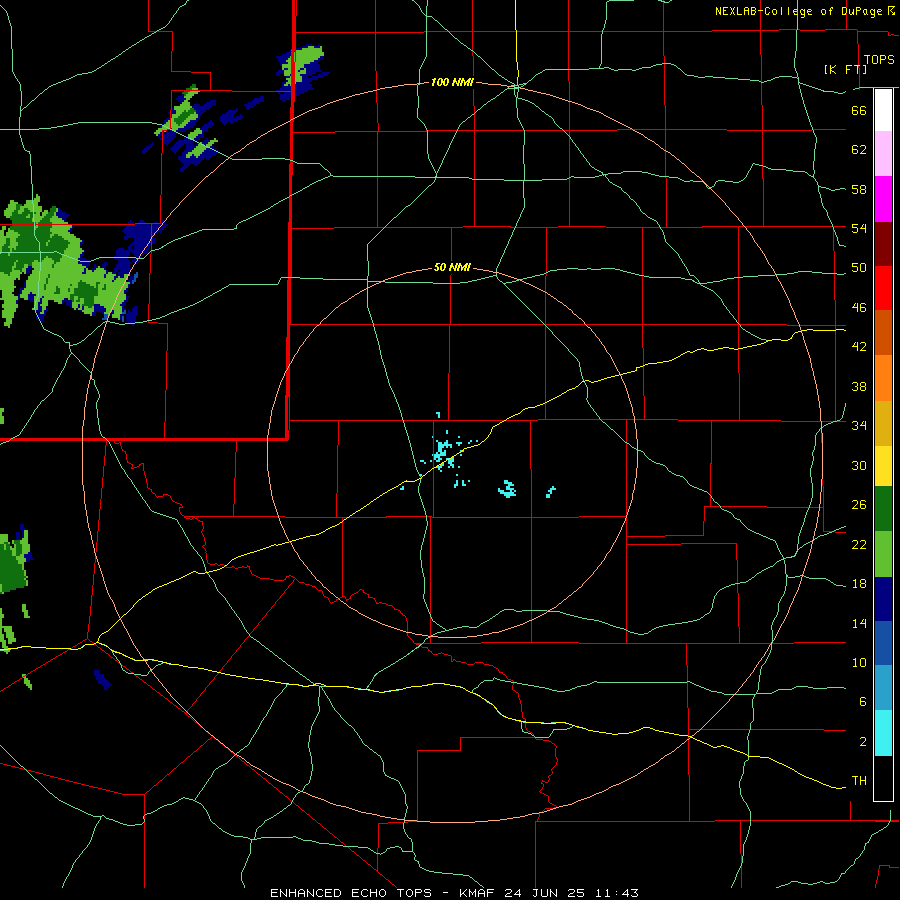Click the KMAF station identifier
Viewport: 900px width, 900px height.
click(476, 893)
